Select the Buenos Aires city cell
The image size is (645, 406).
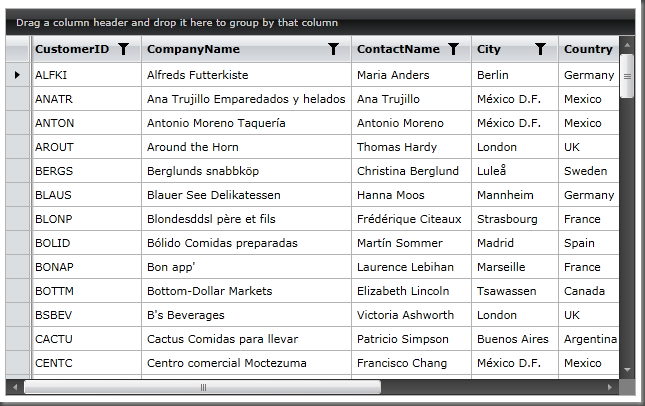tap(513, 339)
